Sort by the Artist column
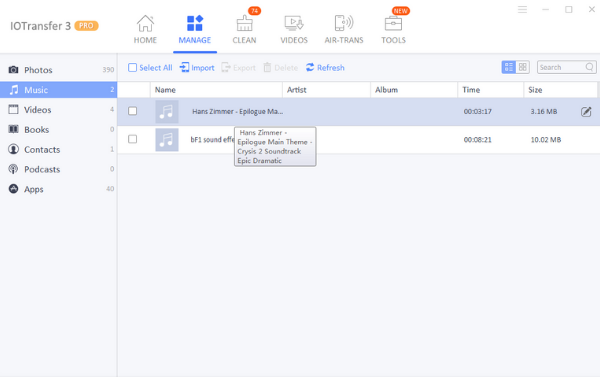The height and width of the screenshot is (377, 600). tap(326, 90)
